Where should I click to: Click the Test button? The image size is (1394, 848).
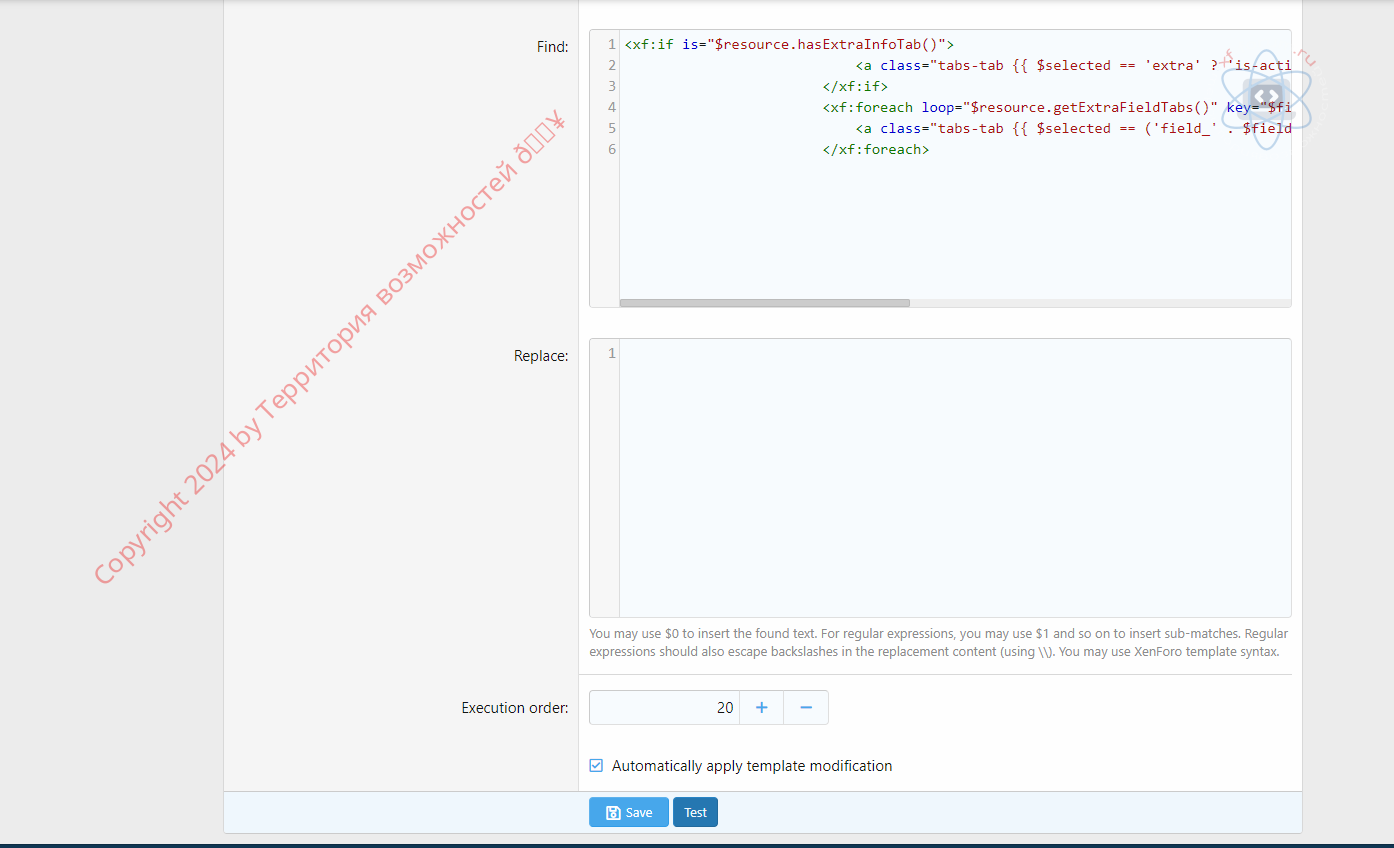(x=695, y=812)
